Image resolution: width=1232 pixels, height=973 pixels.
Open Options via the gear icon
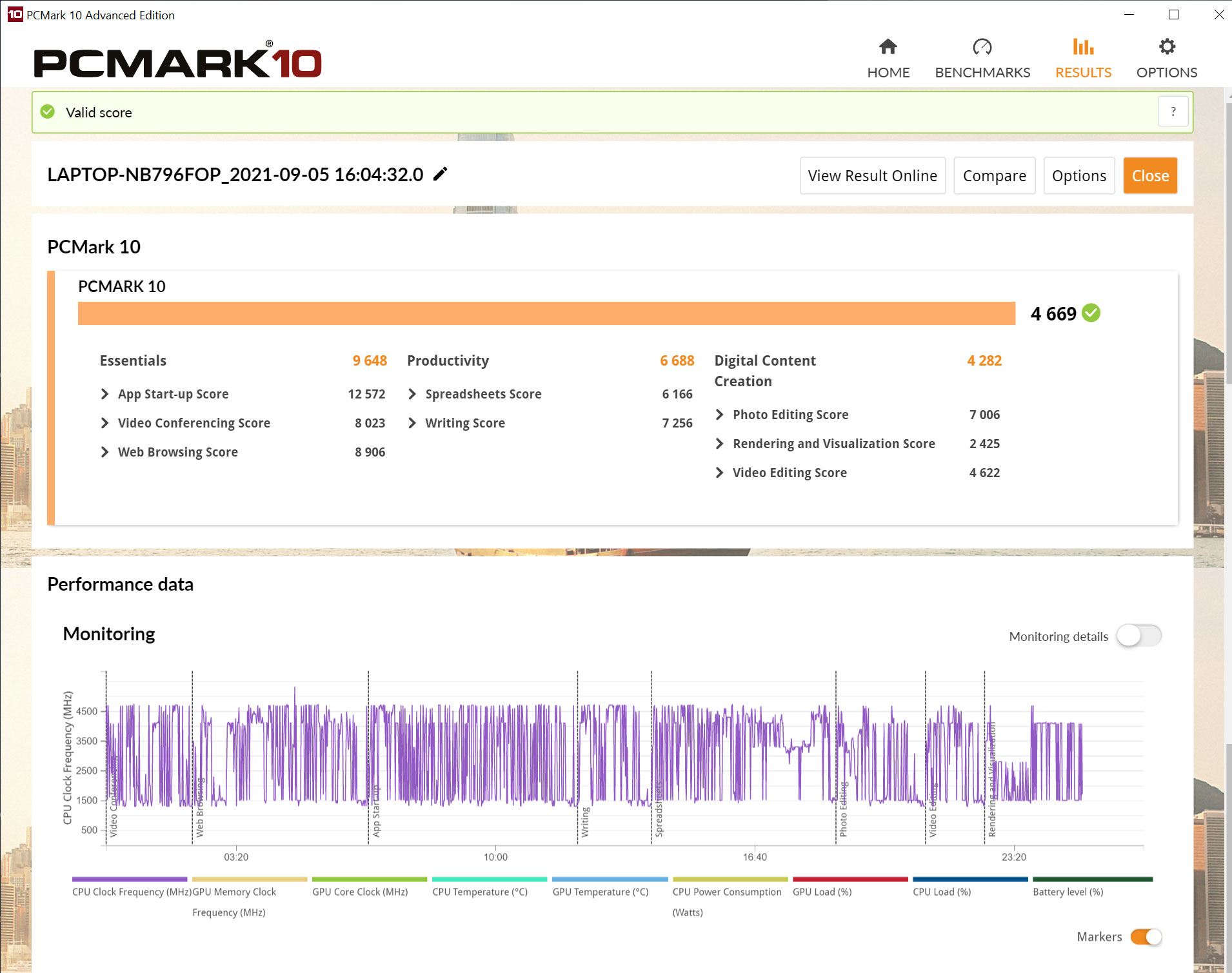click(x=1166, y=47)
